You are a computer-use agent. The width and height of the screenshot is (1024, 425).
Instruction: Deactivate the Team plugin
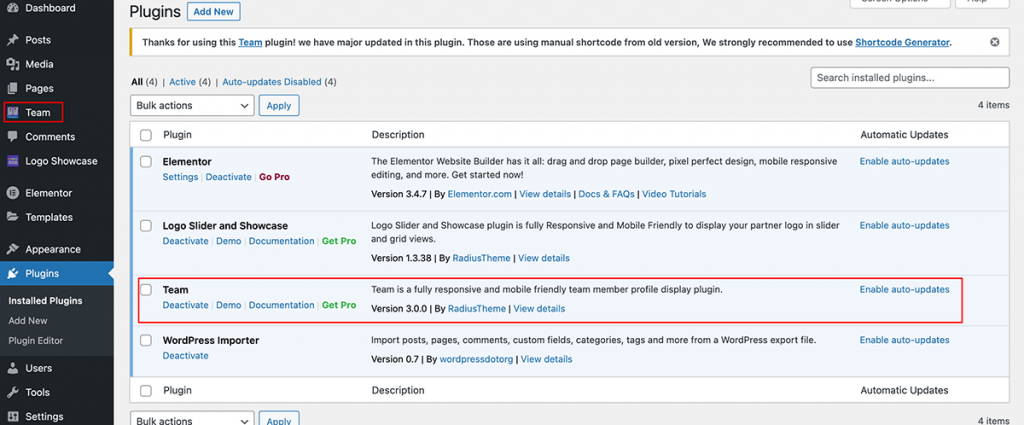[185, 305]
